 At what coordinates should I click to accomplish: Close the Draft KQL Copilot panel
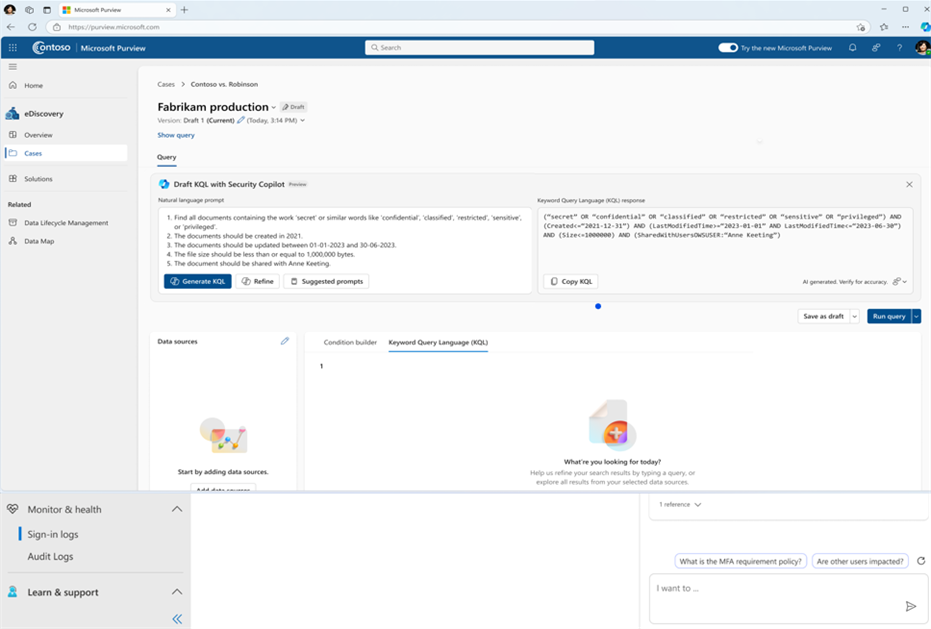909,184
